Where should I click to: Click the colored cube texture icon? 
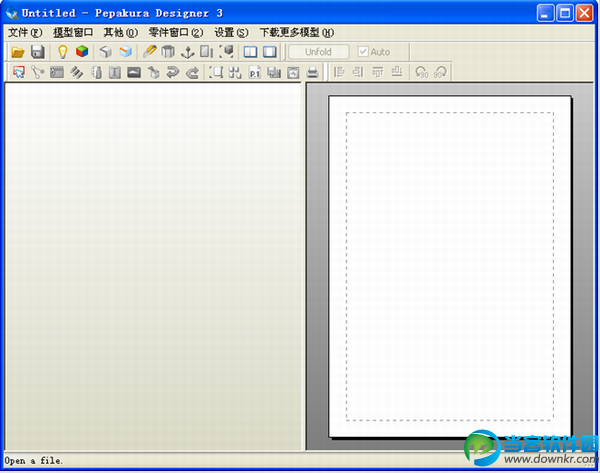click(x=82, y=51)
